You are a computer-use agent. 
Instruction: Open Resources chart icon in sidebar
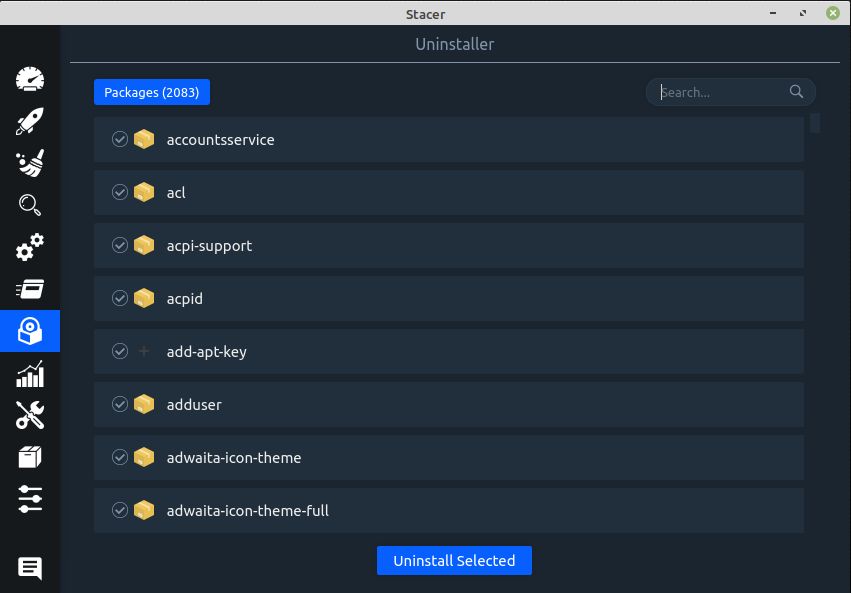click(x=30, y=374)
